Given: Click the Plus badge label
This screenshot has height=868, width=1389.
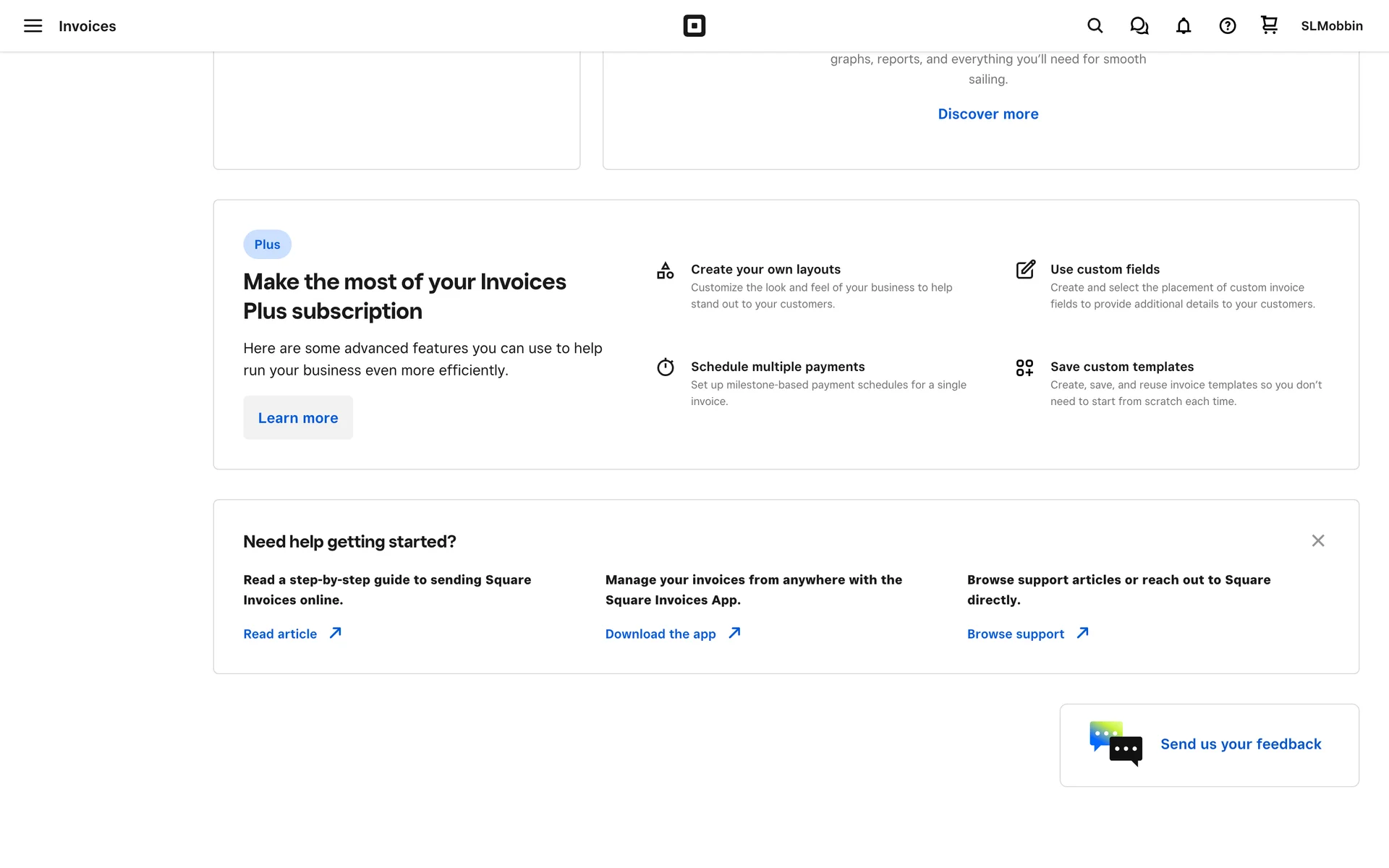Looking at the screenshot, I should [x=267, y=244].
